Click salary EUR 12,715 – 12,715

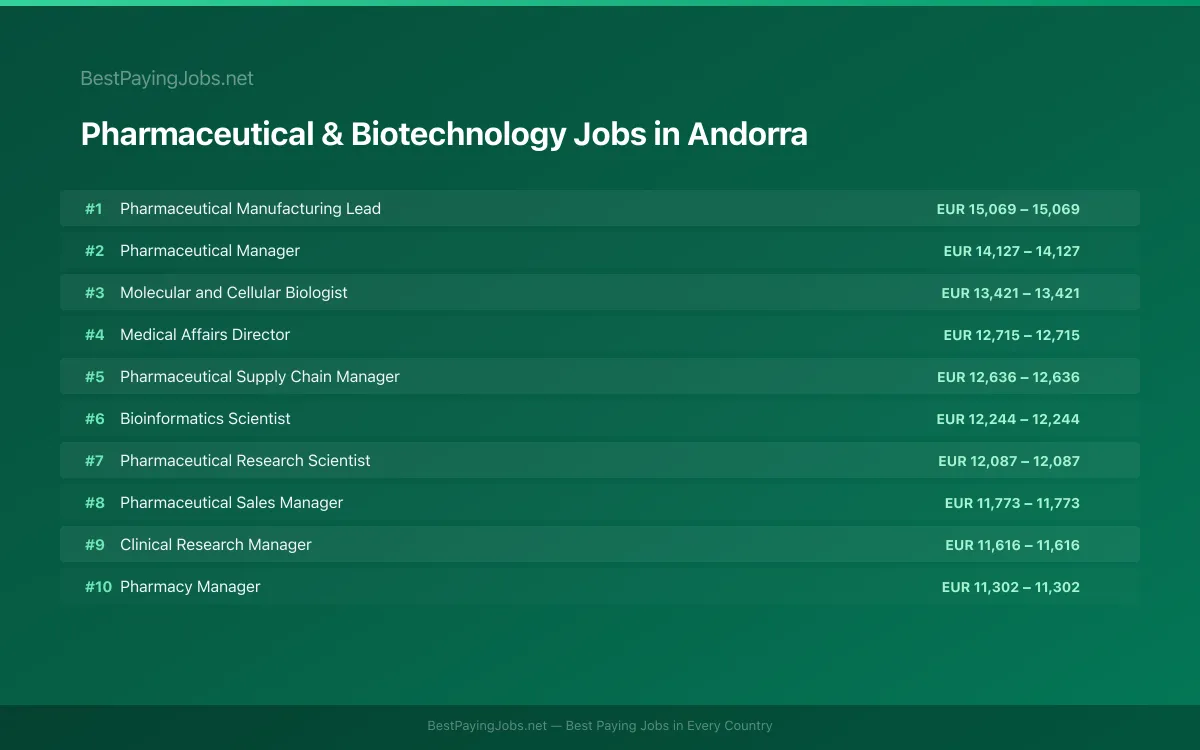tap(1012, 335)
